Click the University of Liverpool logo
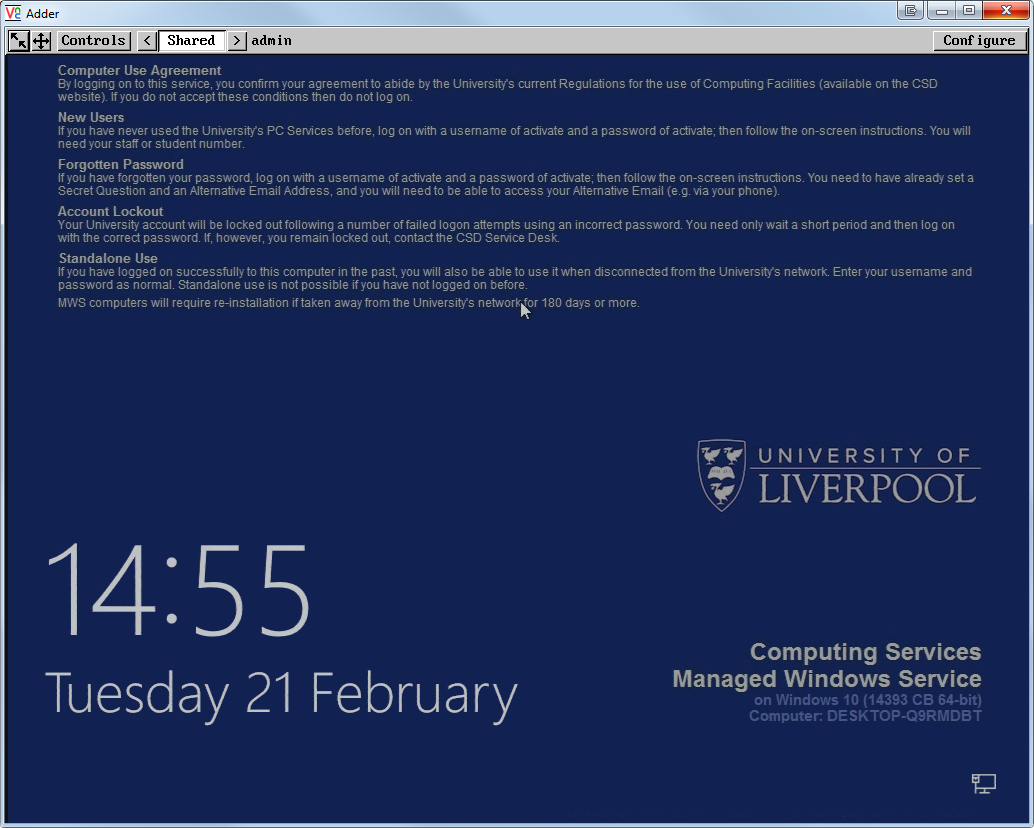1034x828 pixels. pos(838,475)
